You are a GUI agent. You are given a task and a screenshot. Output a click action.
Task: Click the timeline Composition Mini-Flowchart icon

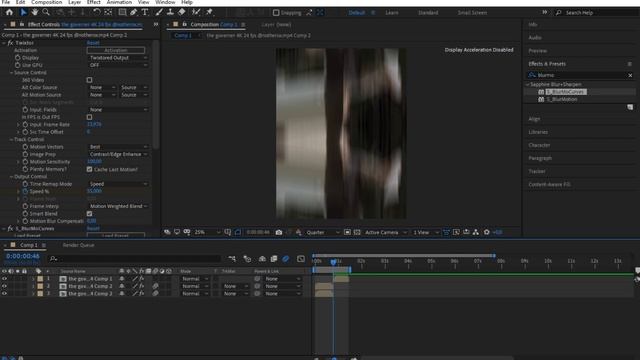pos(232,259)
